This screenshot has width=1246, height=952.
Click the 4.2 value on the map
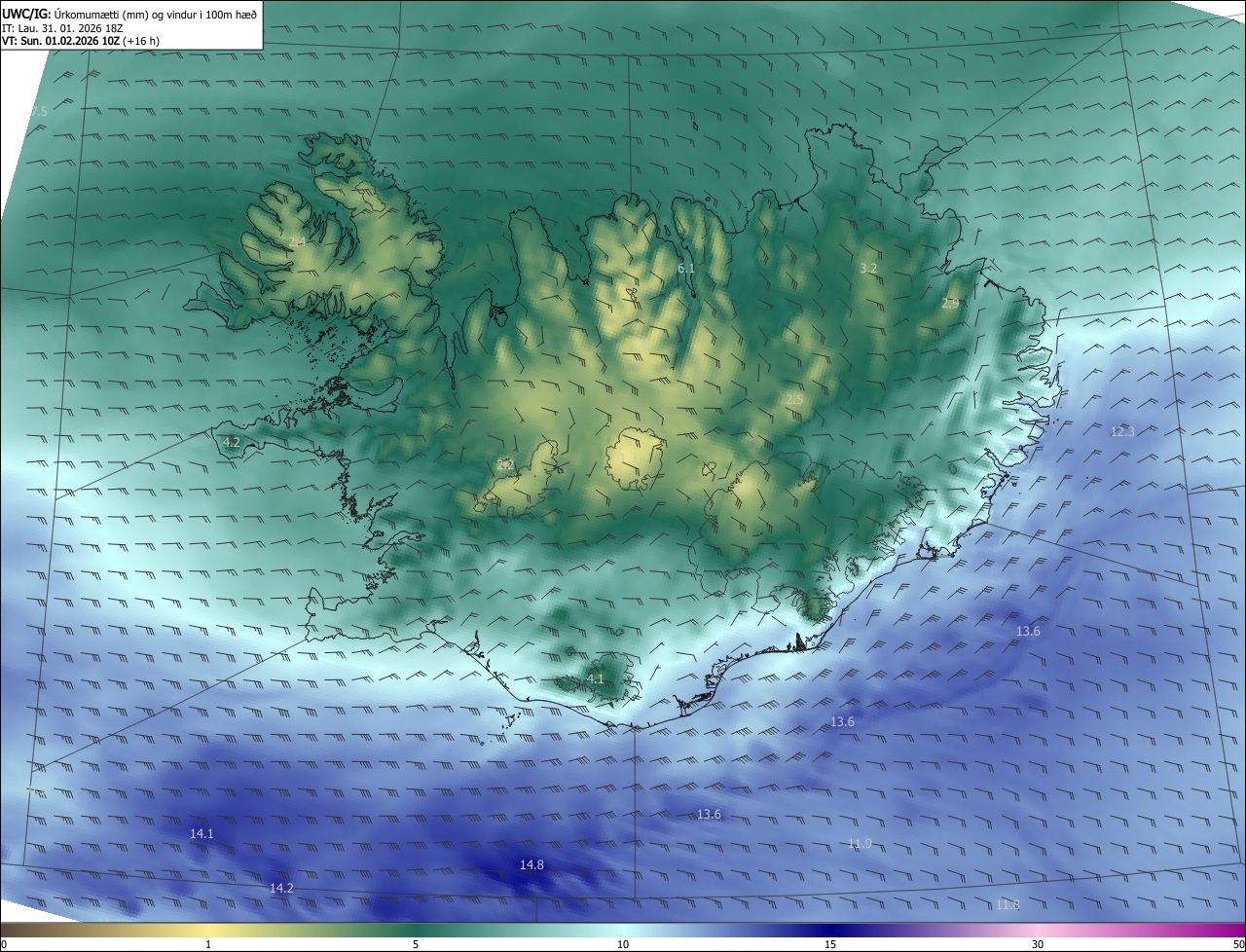coord(232,442)
